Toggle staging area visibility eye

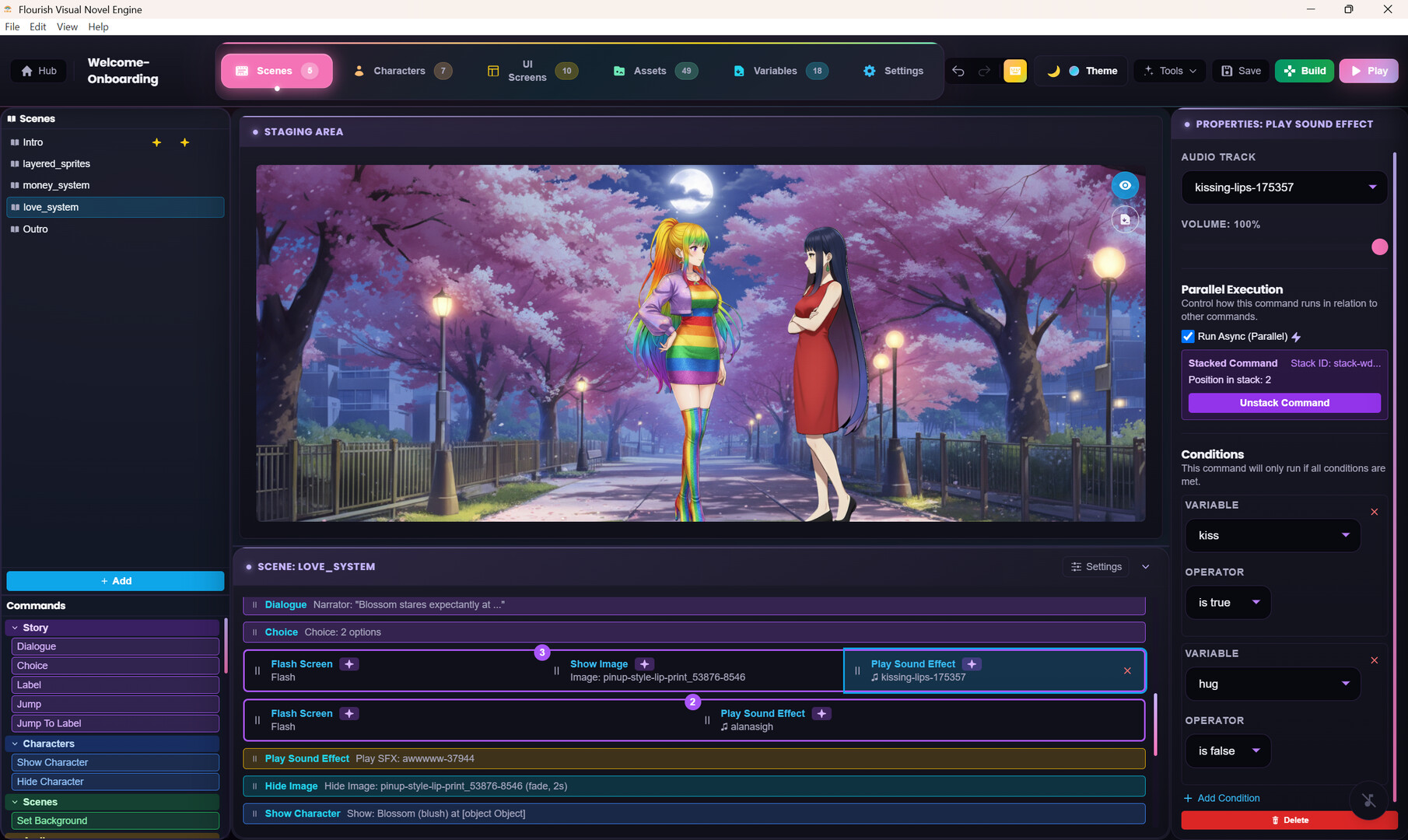[x=1125, y=185]
